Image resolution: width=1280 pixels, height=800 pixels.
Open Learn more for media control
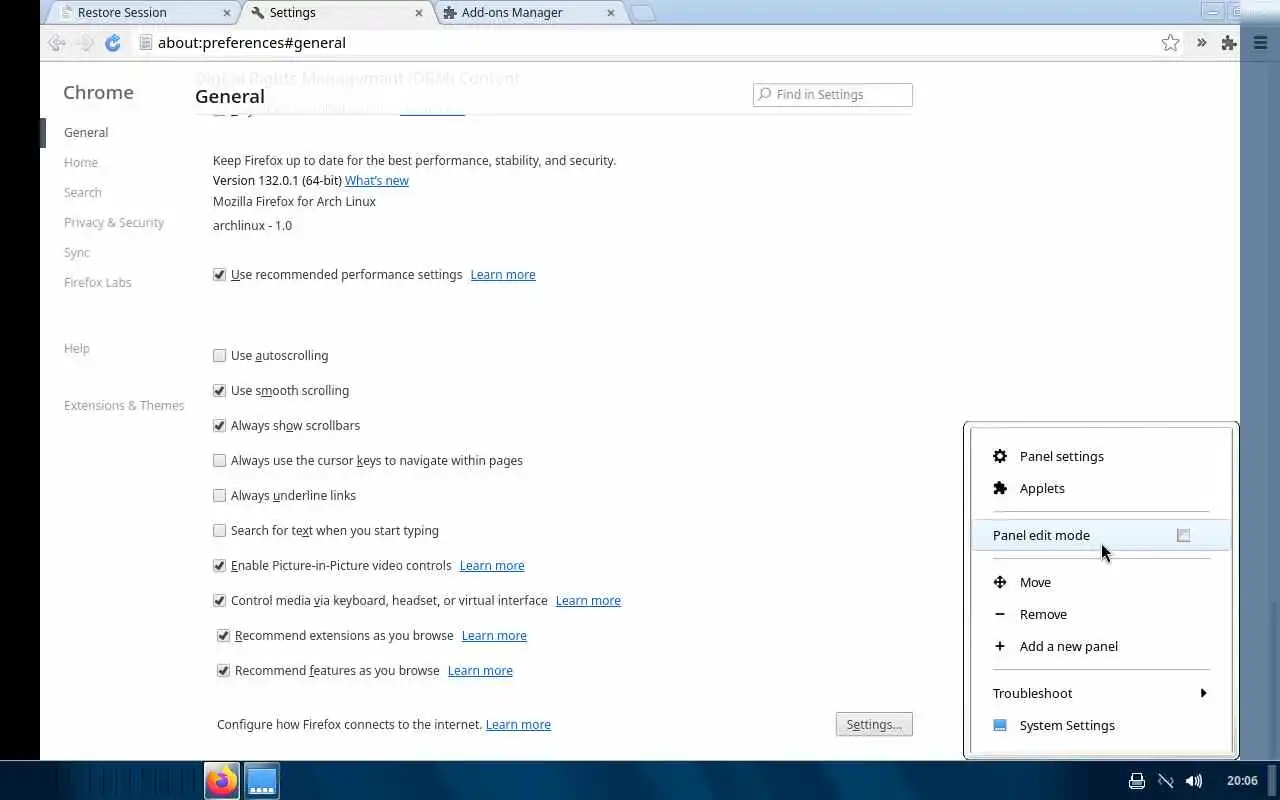(588, 600)
